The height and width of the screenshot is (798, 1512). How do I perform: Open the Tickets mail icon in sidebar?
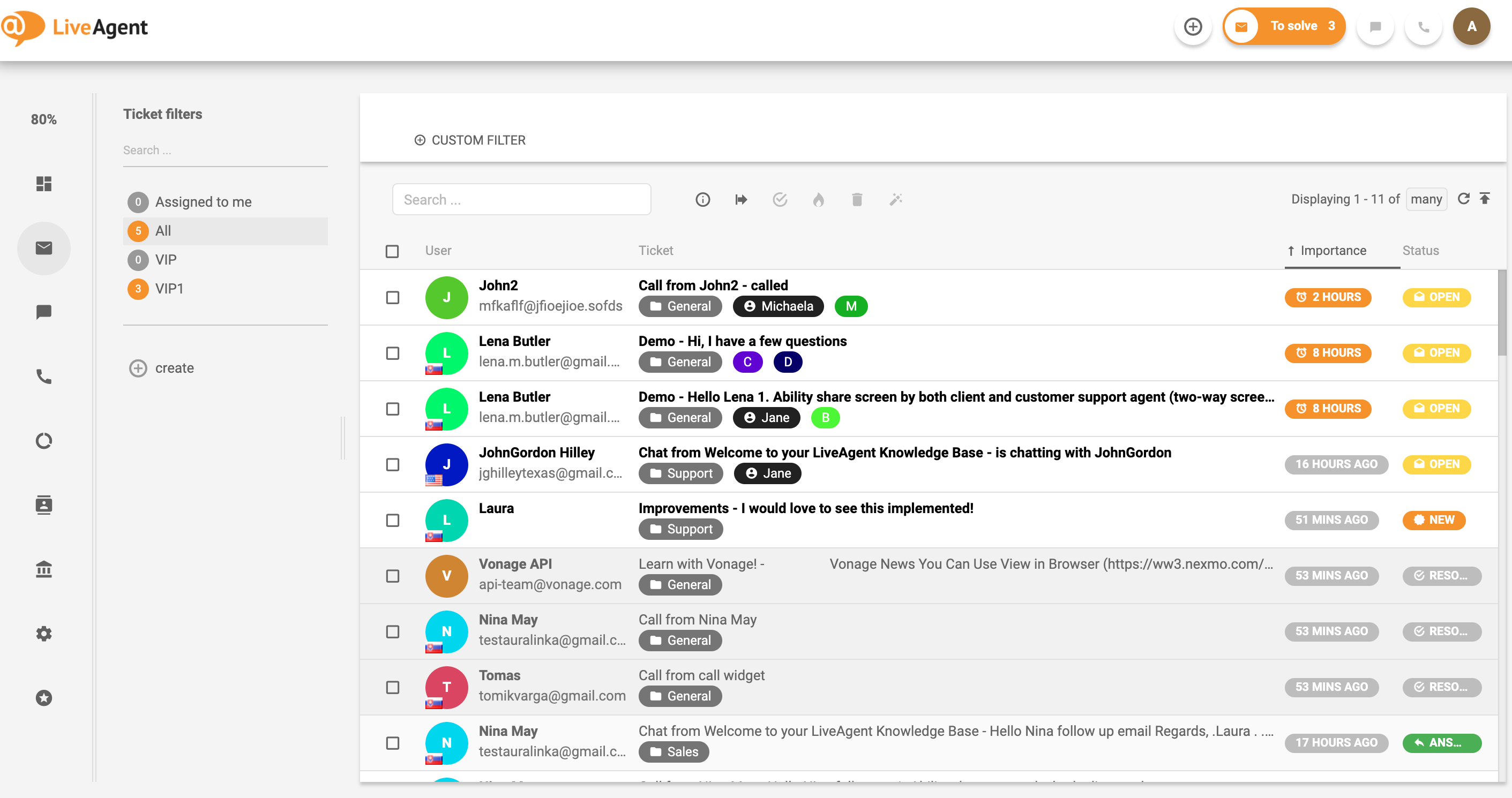[x=44, y=248]
